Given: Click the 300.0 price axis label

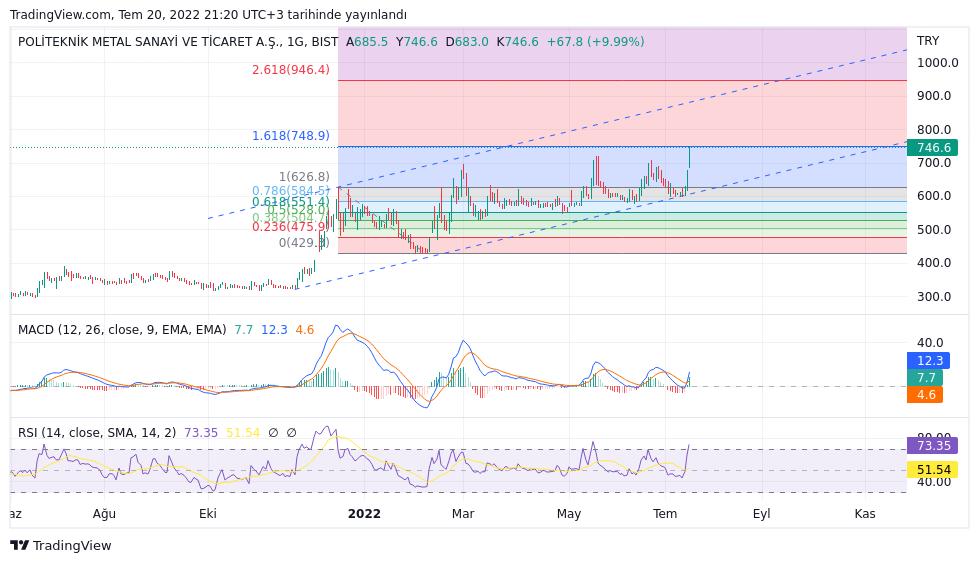Looking at the screenshot, I should 934,296.
